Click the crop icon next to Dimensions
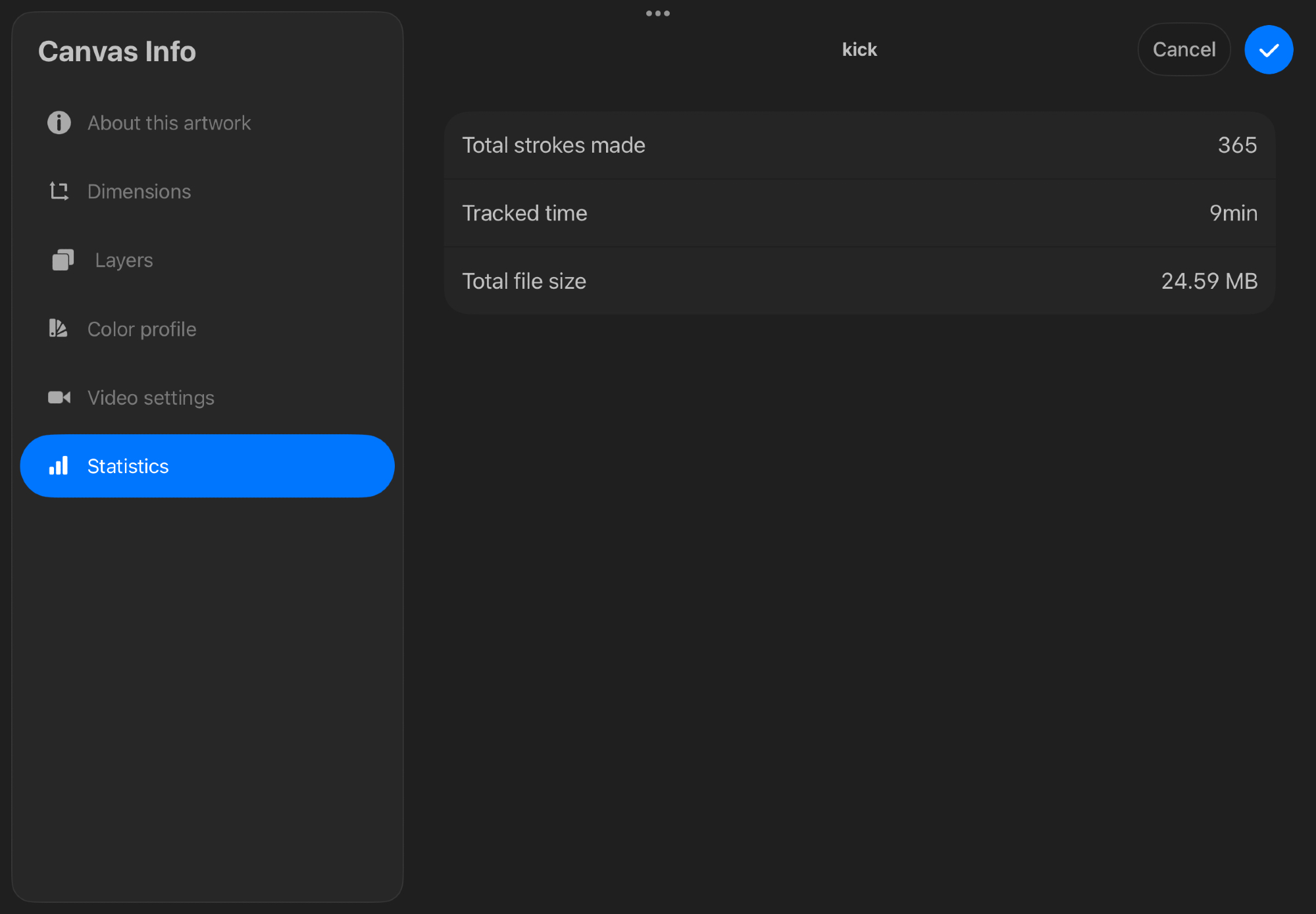 [59, 191]
